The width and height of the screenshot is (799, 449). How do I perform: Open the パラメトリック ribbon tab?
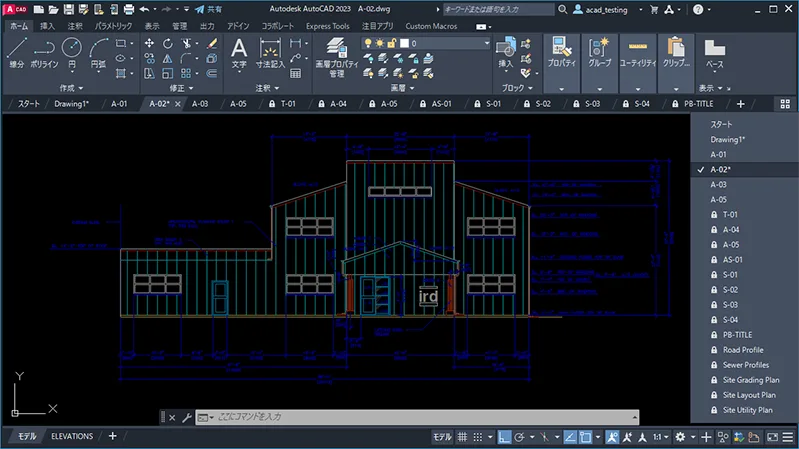pos(113,26)
